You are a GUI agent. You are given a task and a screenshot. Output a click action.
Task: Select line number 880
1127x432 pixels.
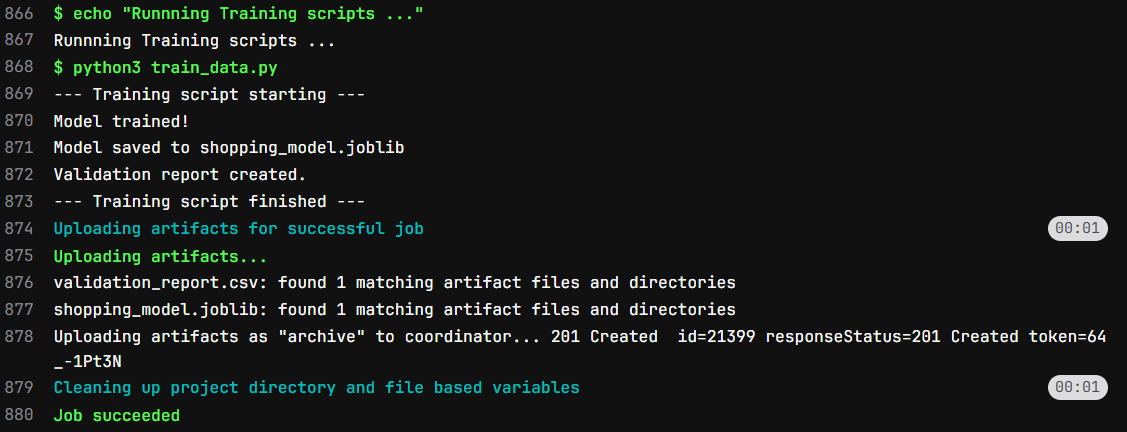pos(20,415)
